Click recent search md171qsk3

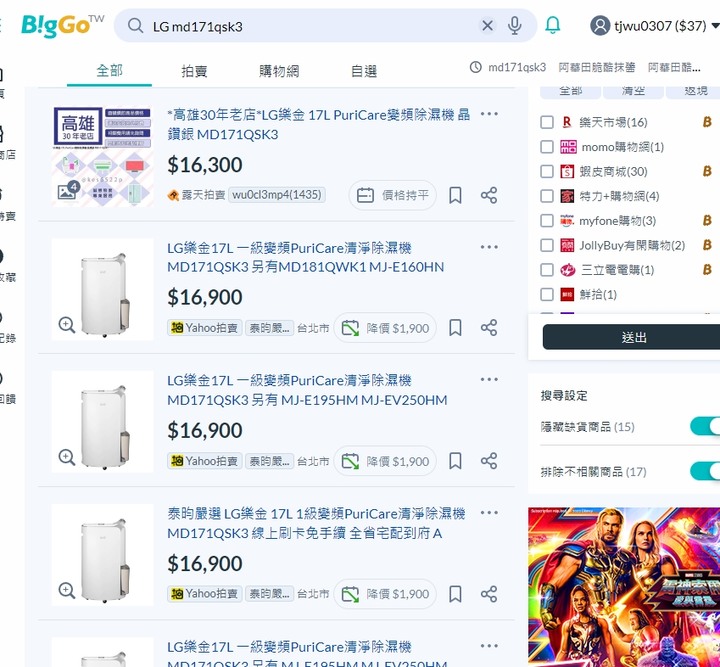(x=517, y=67)
